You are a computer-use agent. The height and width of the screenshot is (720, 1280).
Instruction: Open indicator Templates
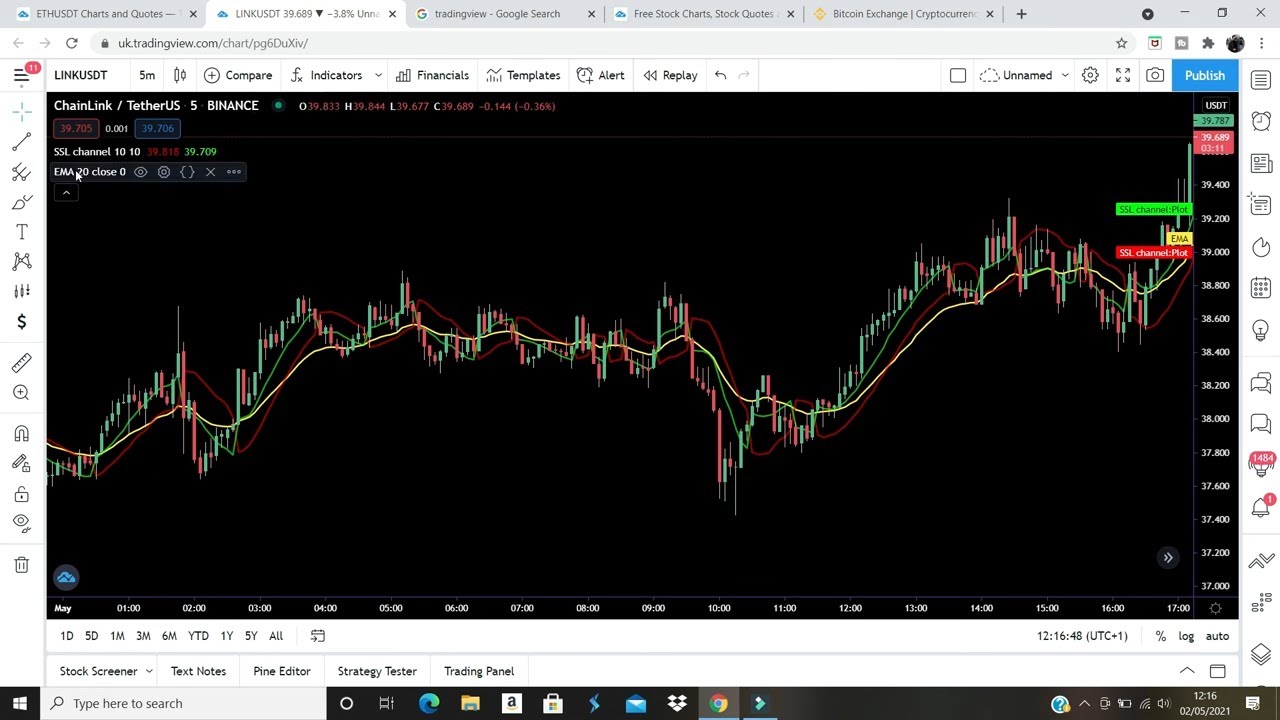(523, 75)
